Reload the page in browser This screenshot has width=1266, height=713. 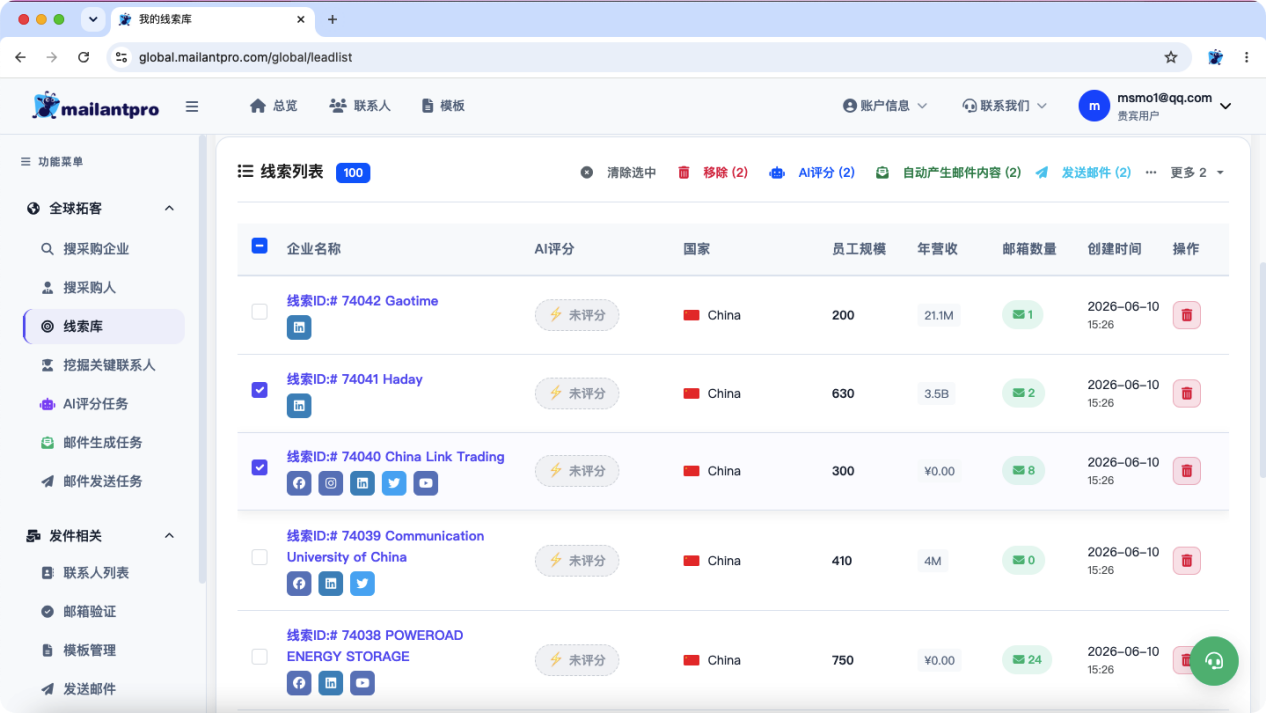(83, 57)
